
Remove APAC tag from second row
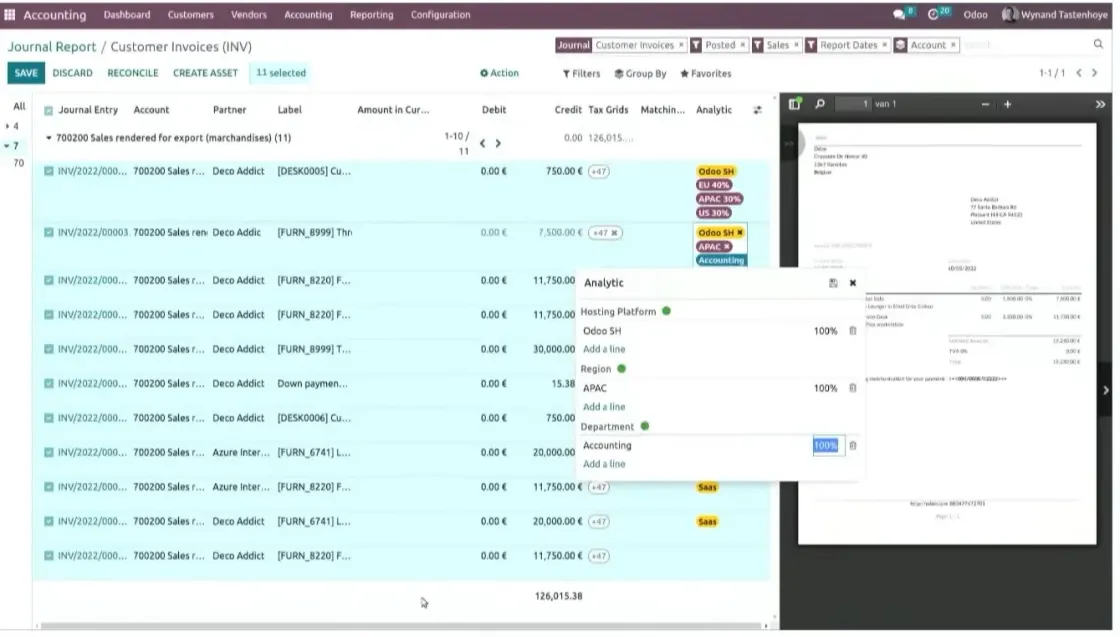point(727,247)
